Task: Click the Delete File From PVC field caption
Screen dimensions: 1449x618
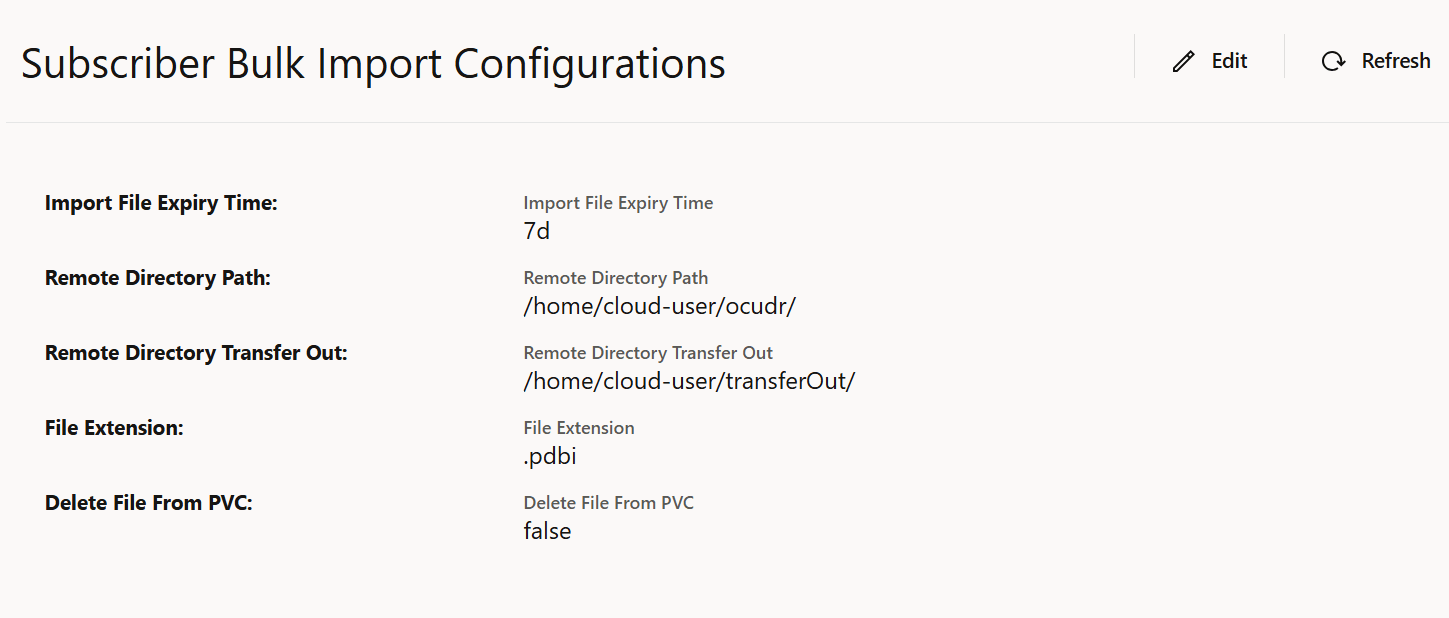Action: (x=608, y=502)
